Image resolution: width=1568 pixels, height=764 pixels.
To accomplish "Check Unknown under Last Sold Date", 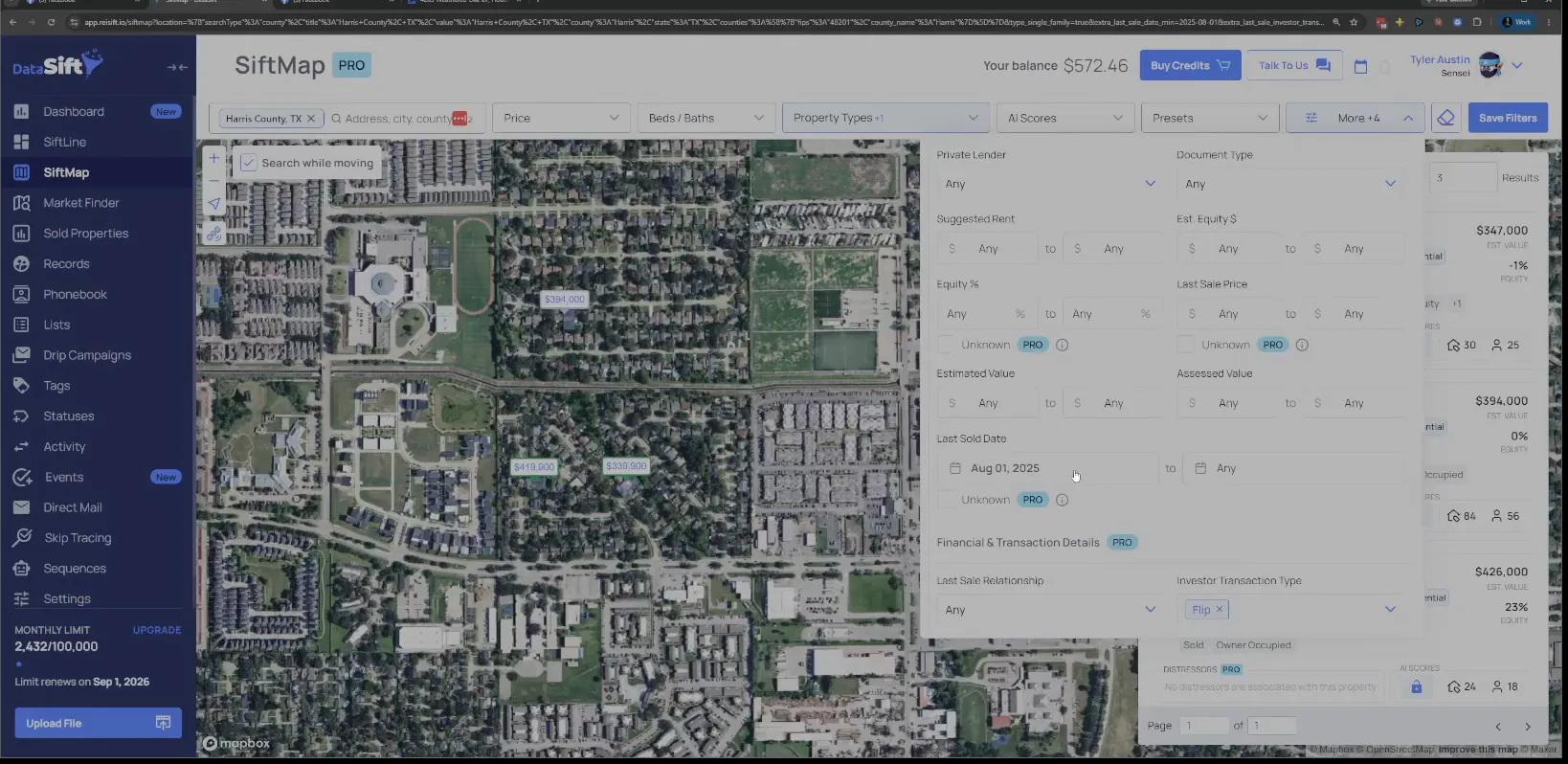I will click(x=946, y=500).
